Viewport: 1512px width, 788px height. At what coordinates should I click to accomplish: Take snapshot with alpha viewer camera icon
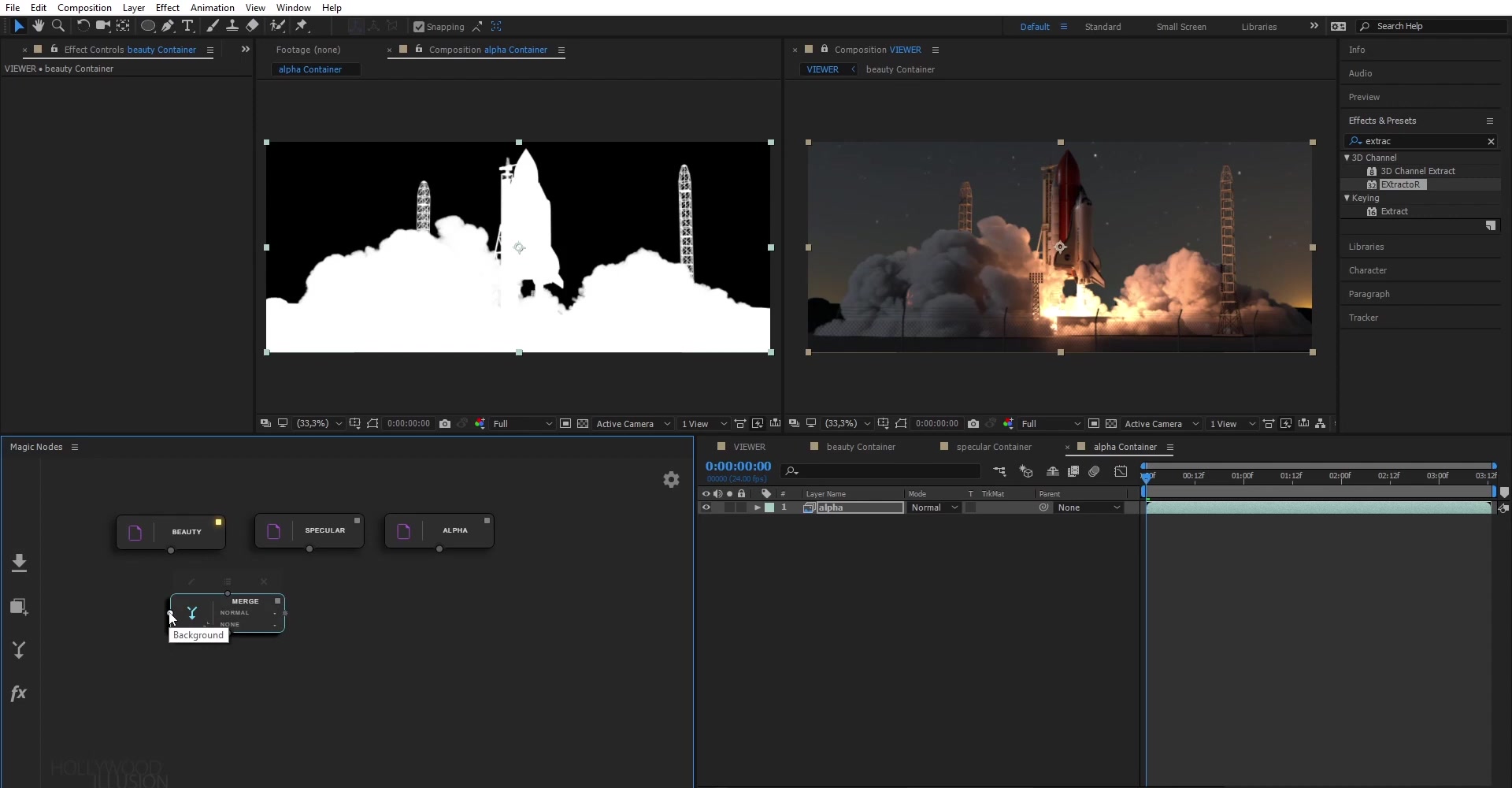click(x=445, y=424)
